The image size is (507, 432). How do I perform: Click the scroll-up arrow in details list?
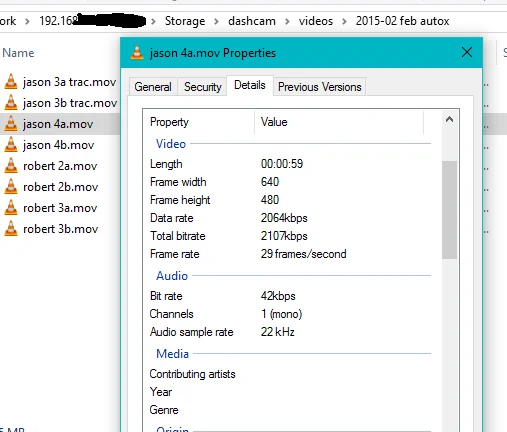tap(449, 119)
